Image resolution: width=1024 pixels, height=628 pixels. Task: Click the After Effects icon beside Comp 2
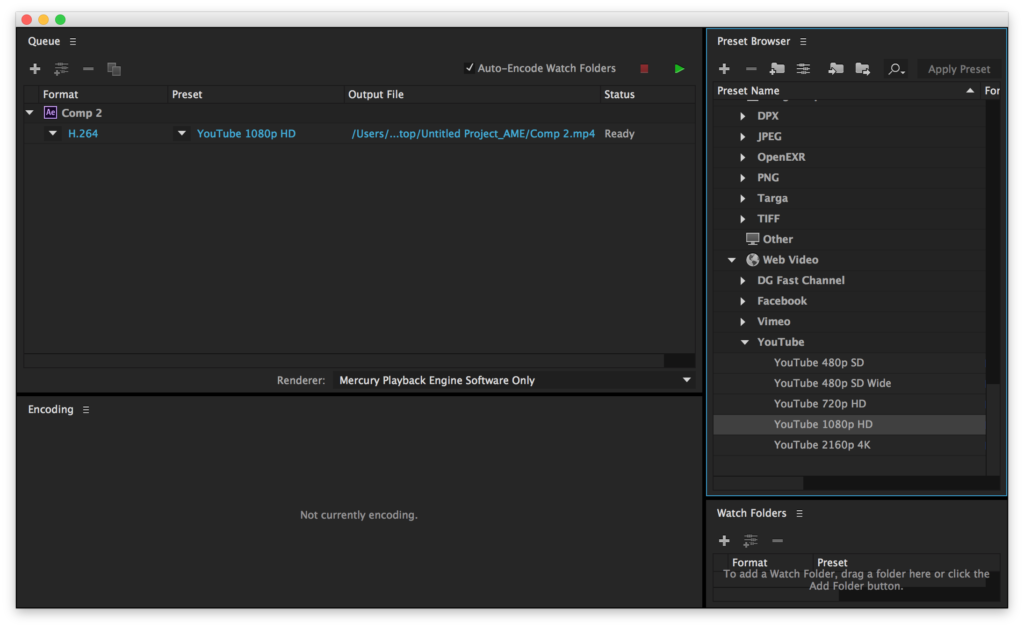50,113
